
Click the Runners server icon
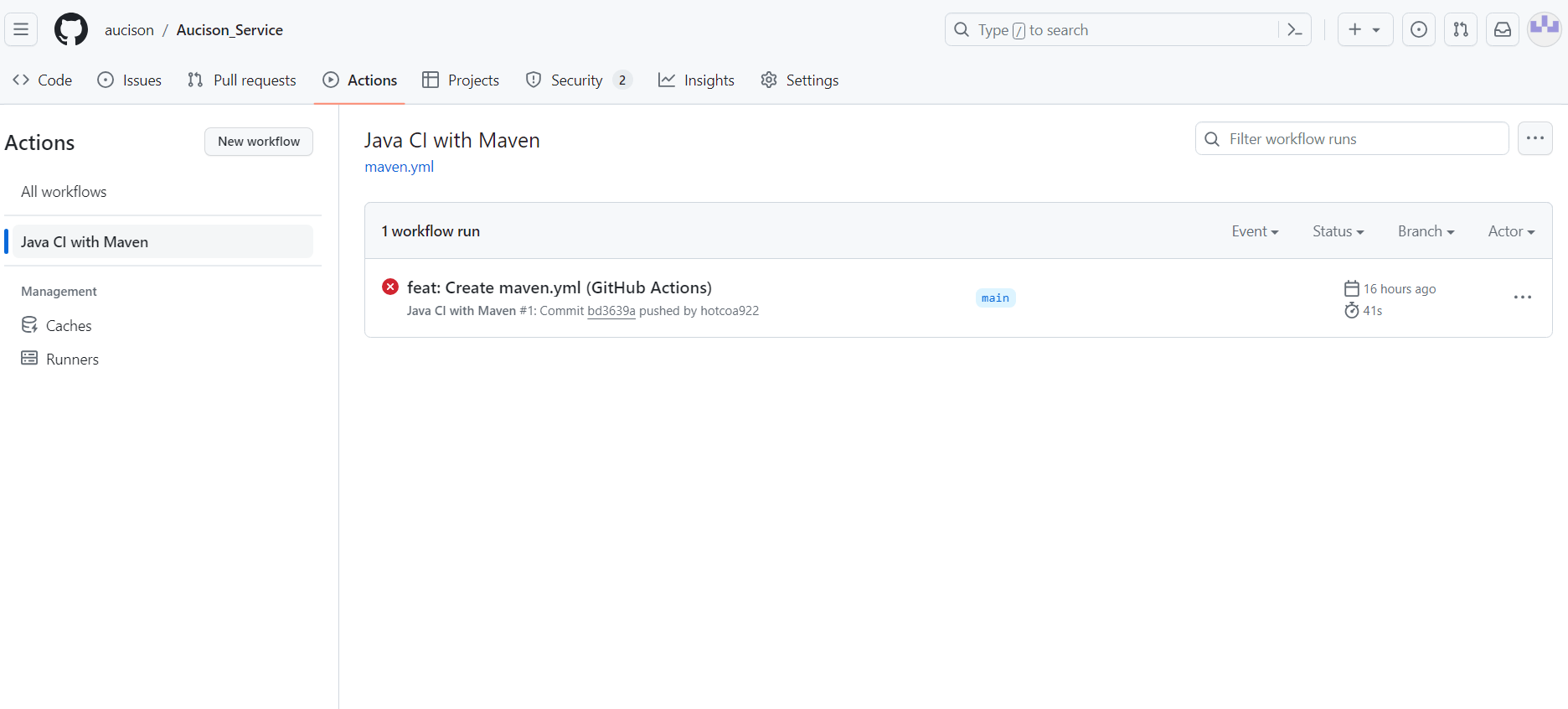pyautogui.click(x=29, y=358)
